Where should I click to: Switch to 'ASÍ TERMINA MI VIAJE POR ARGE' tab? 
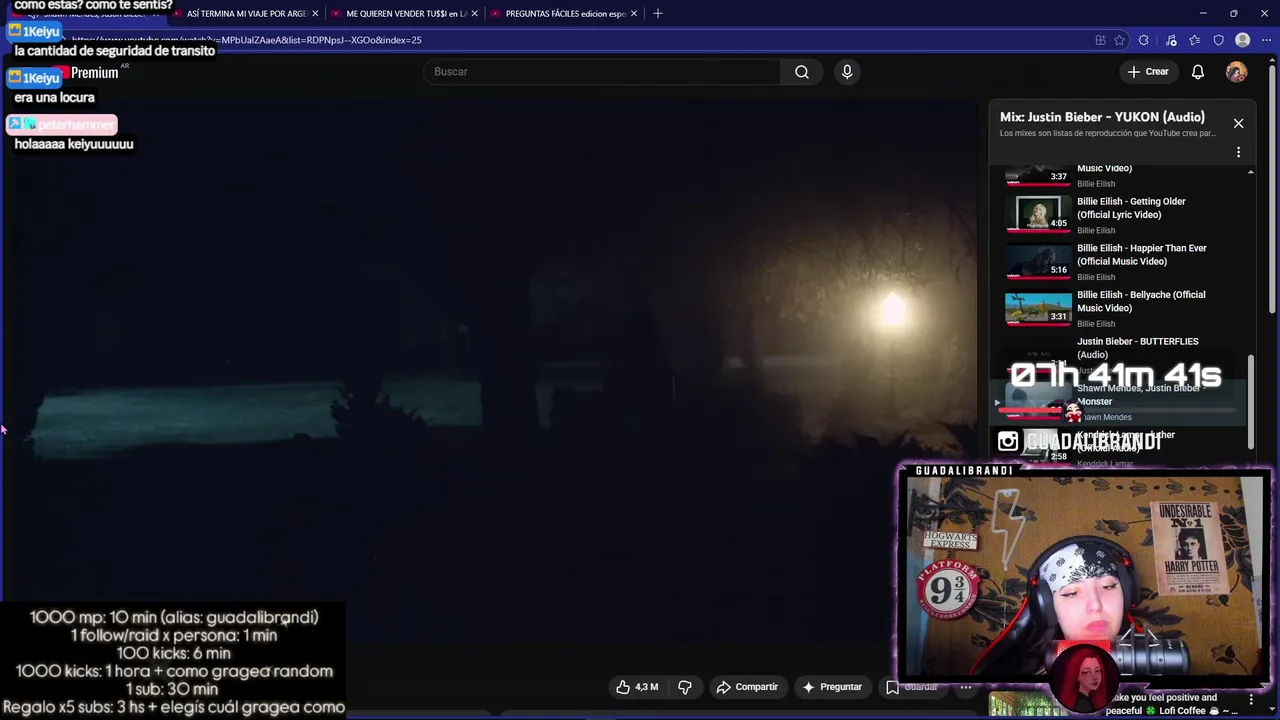[x=247, y=14]
